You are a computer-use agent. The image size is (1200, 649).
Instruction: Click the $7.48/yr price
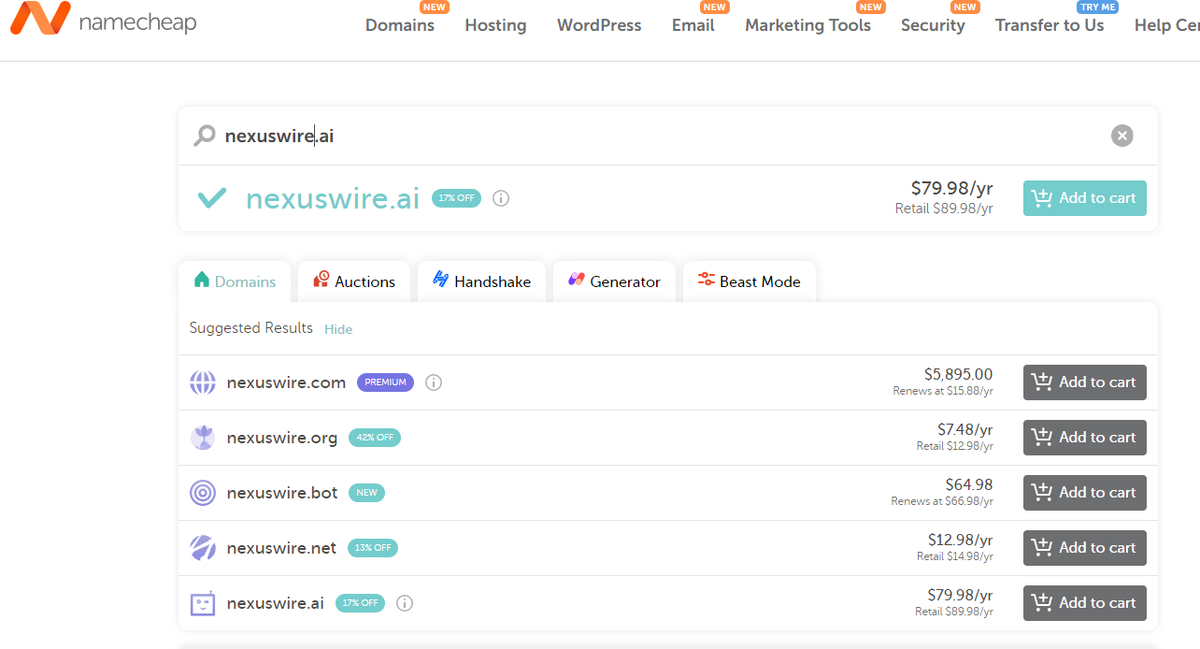click(x=965, y=429)
